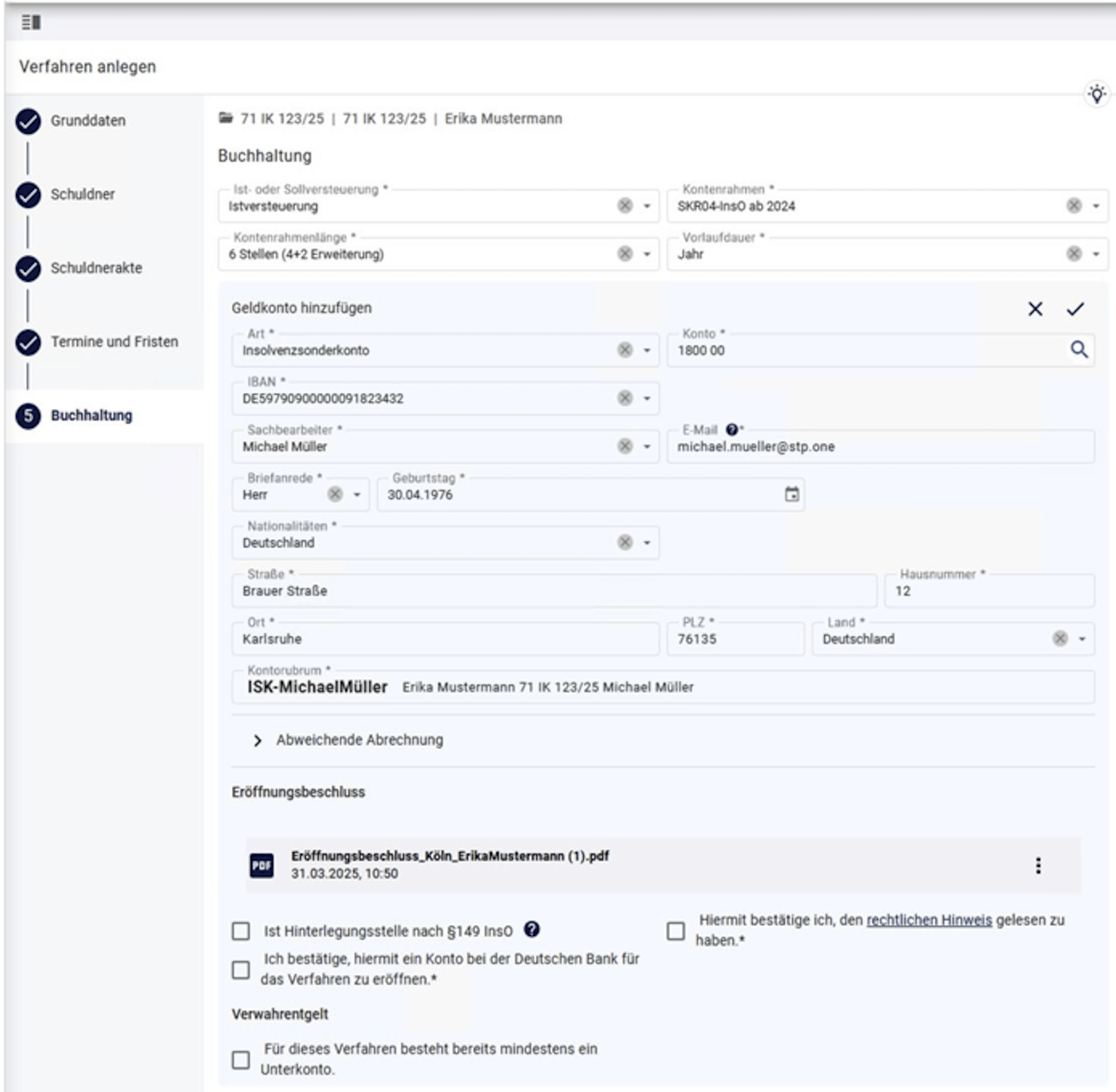Enable Ist Hinterlegungsstelle nach §149 InsO
The width and height of the screenshot is (1116, 1092).
point(241,931)
